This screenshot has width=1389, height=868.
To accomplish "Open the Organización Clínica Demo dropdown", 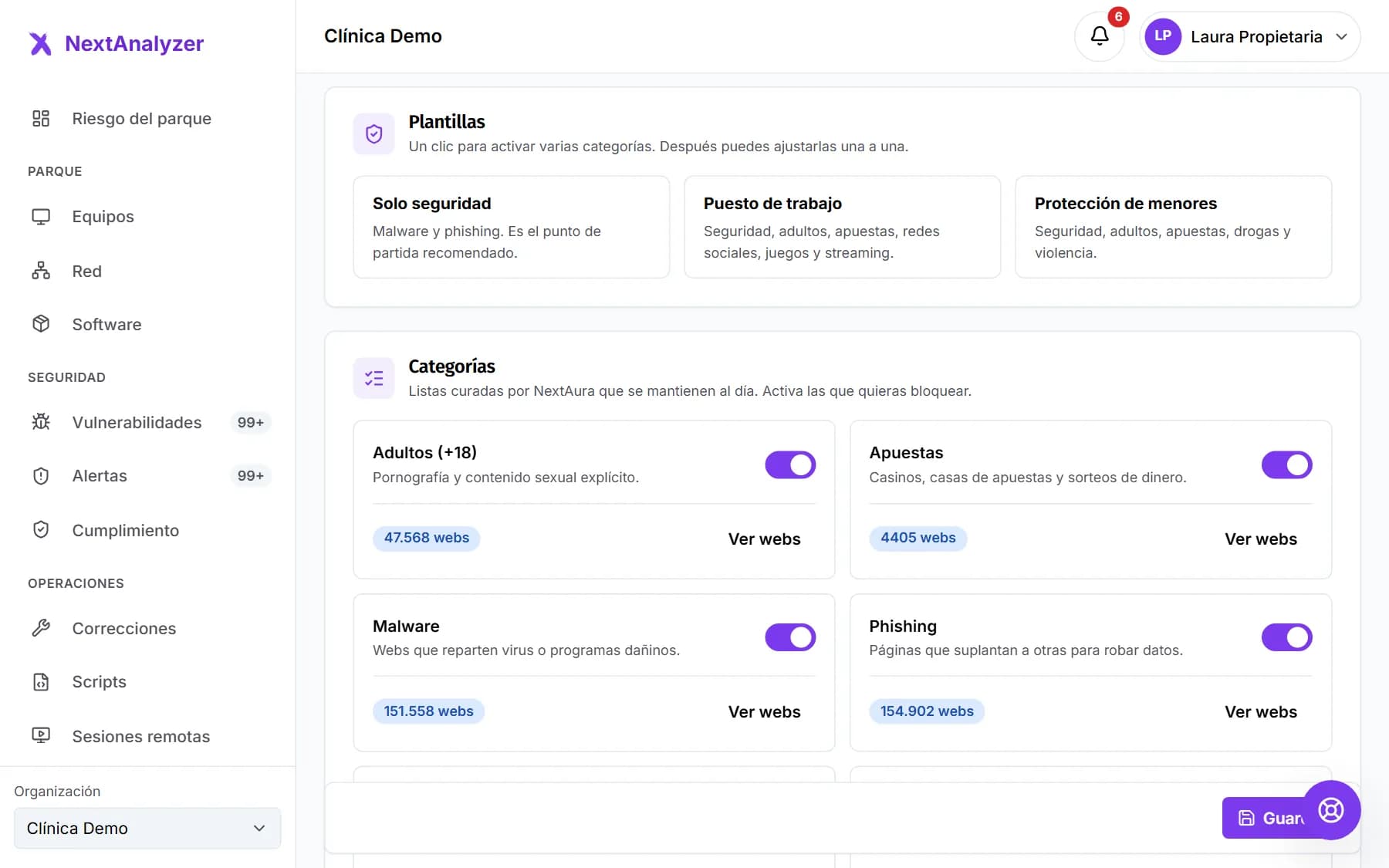I will pos(147,828).
